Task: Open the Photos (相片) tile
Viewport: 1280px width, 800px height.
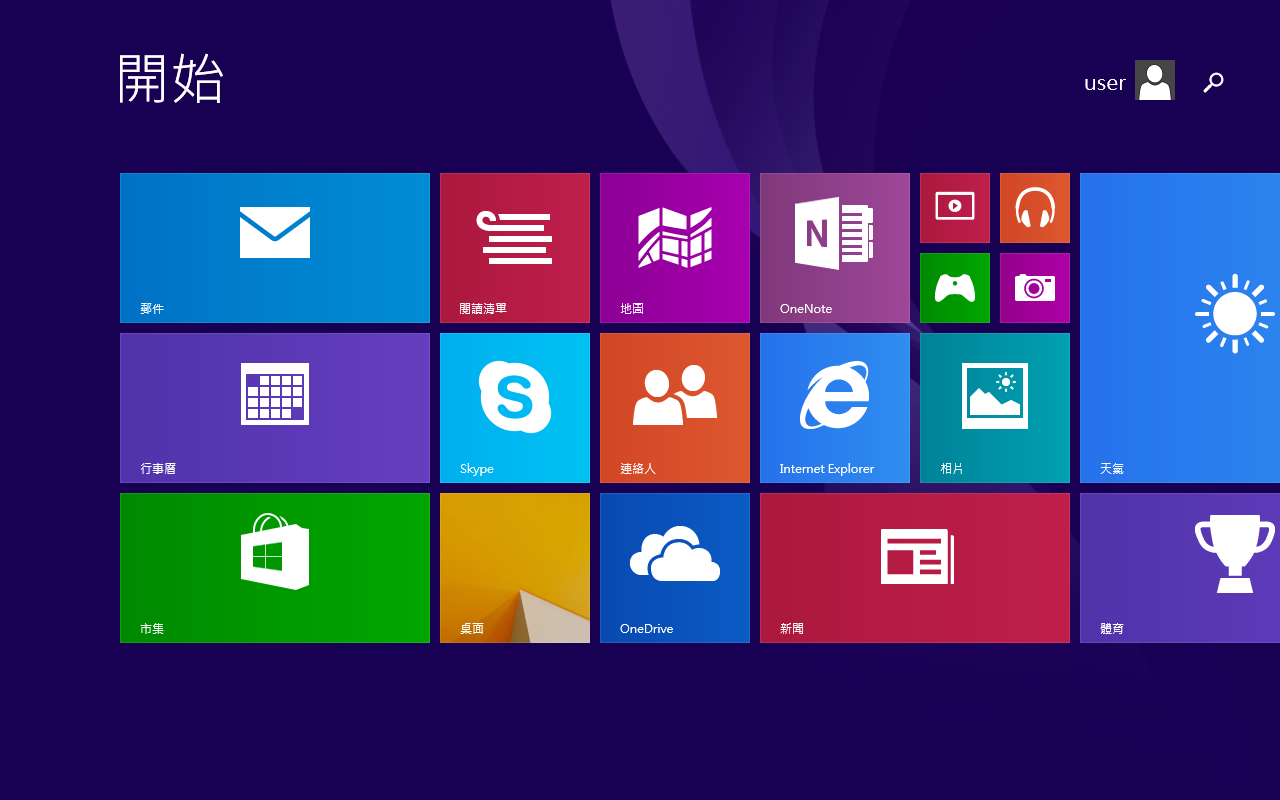Action: coord(995,408)
